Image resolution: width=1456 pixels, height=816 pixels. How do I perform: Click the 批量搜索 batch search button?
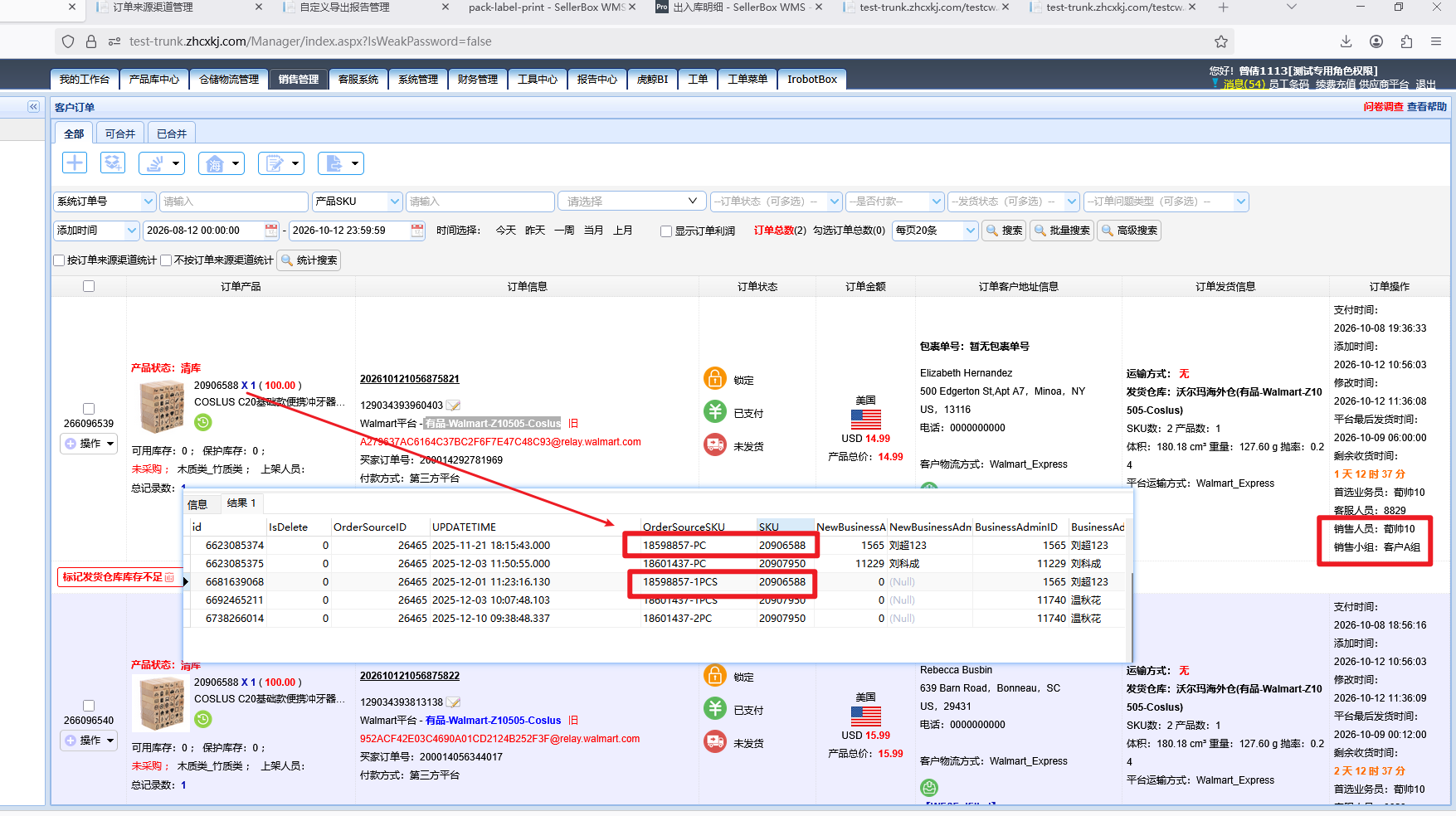pos(1062,231)
